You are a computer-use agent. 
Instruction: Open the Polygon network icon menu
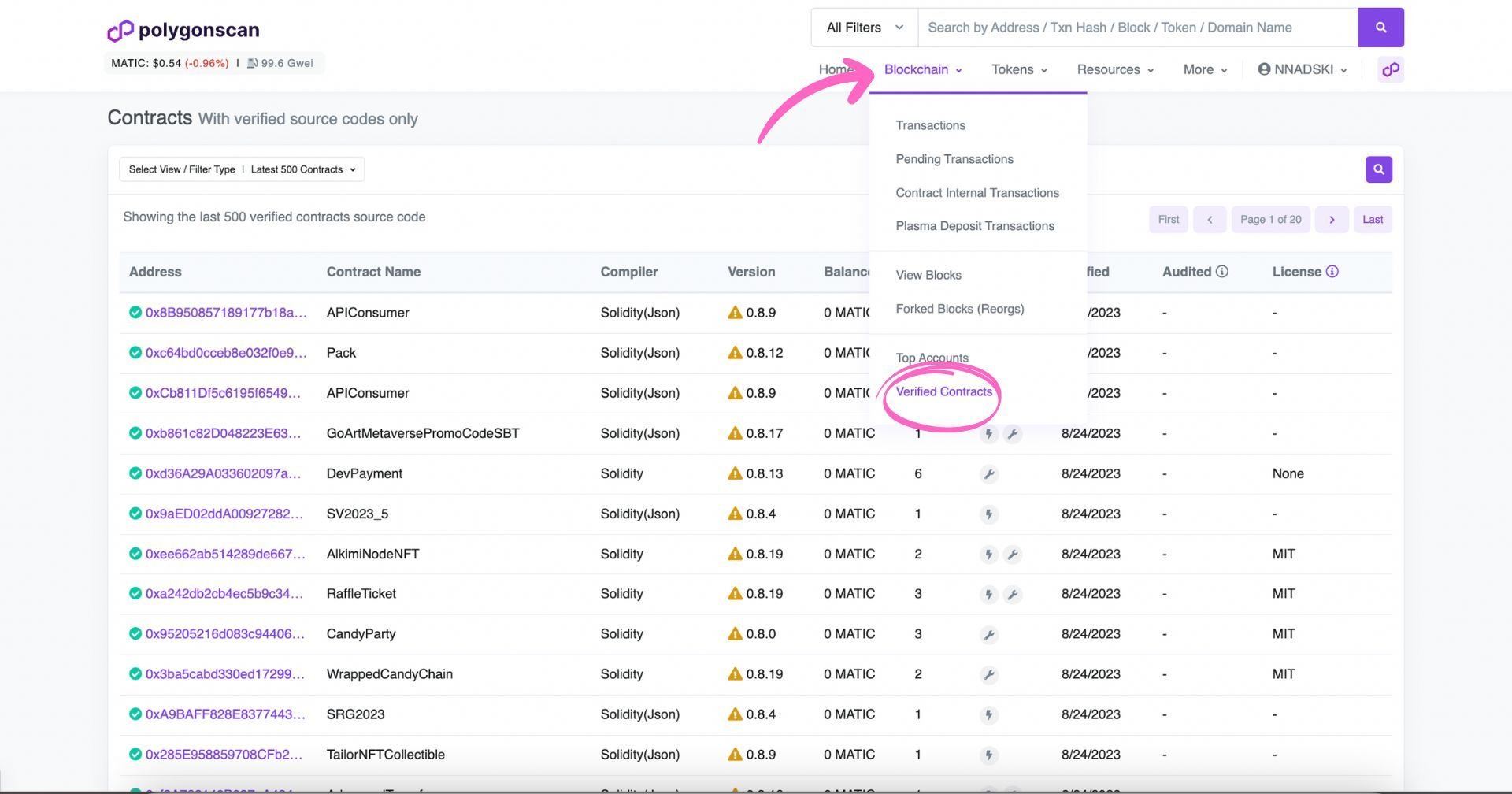pos(1391,69)
